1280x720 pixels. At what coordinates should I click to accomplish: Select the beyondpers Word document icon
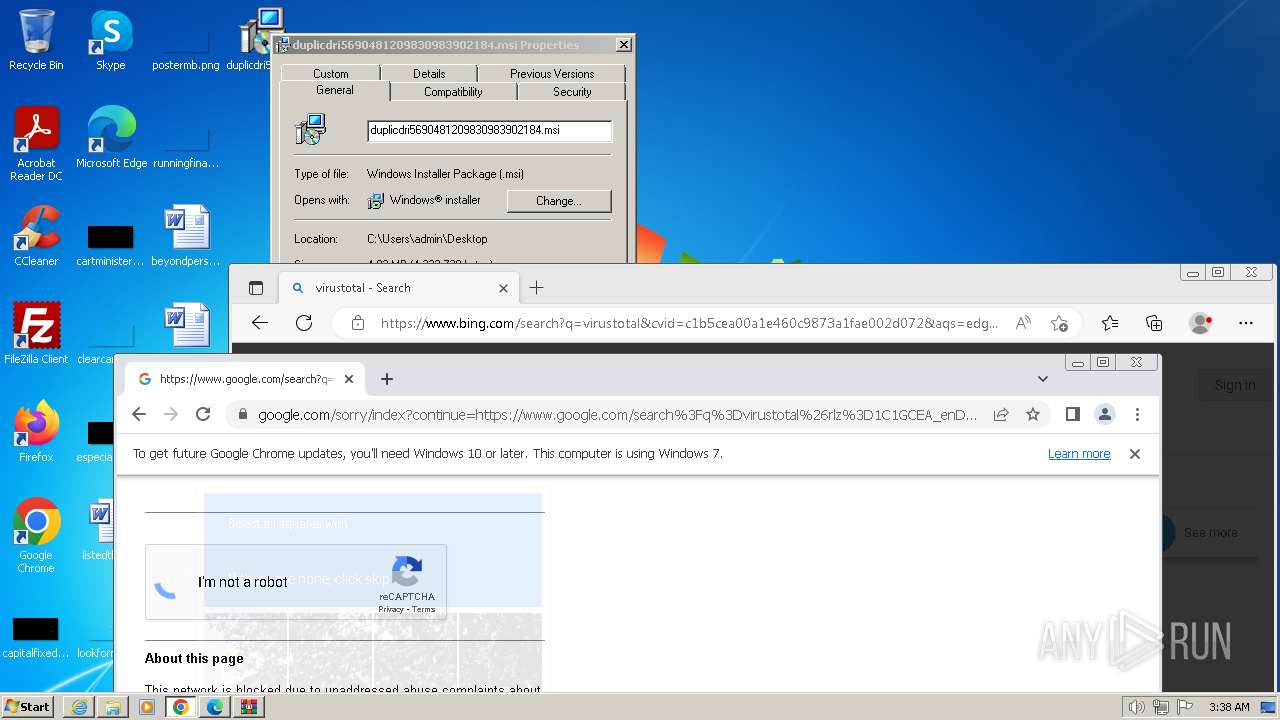tap(186, 236)
